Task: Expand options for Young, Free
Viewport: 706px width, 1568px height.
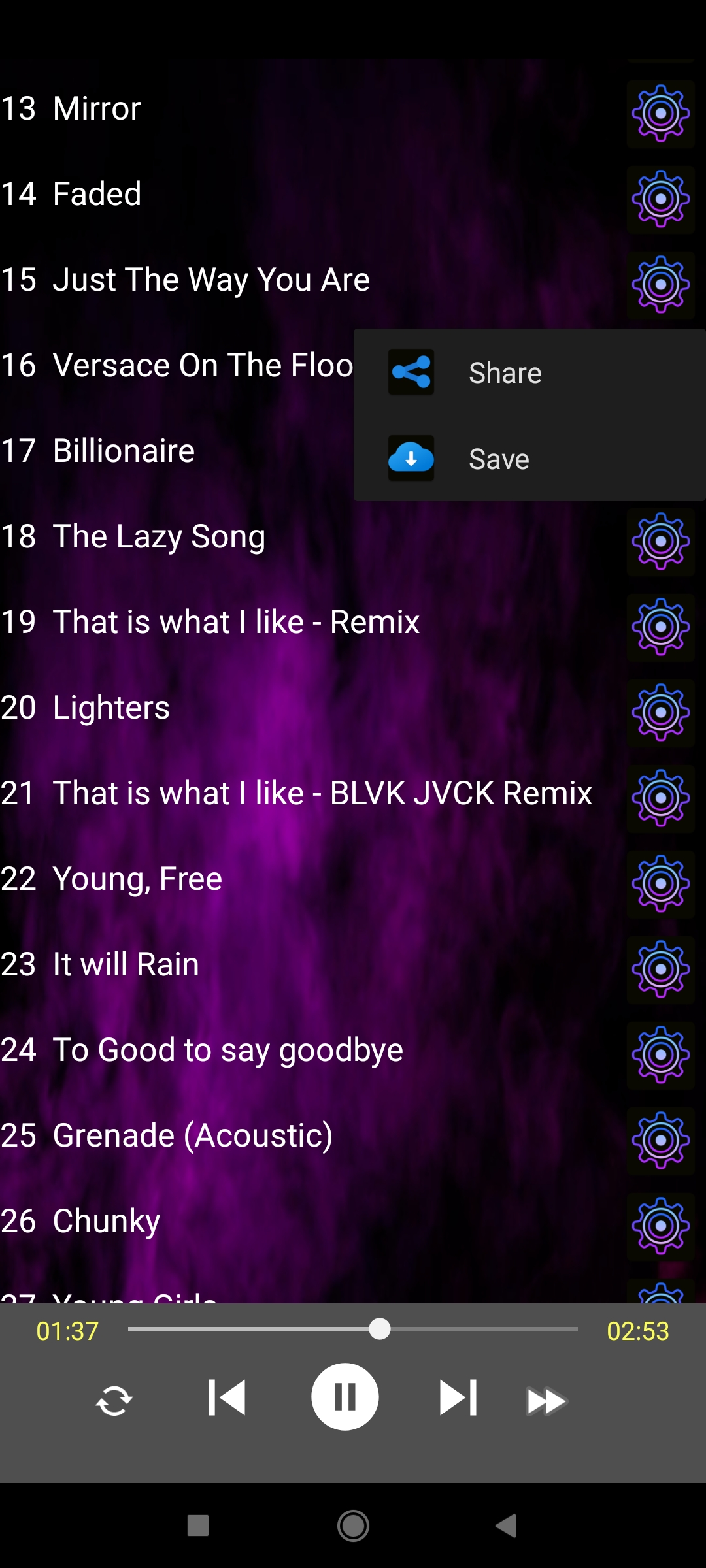Action: (660, 884)
